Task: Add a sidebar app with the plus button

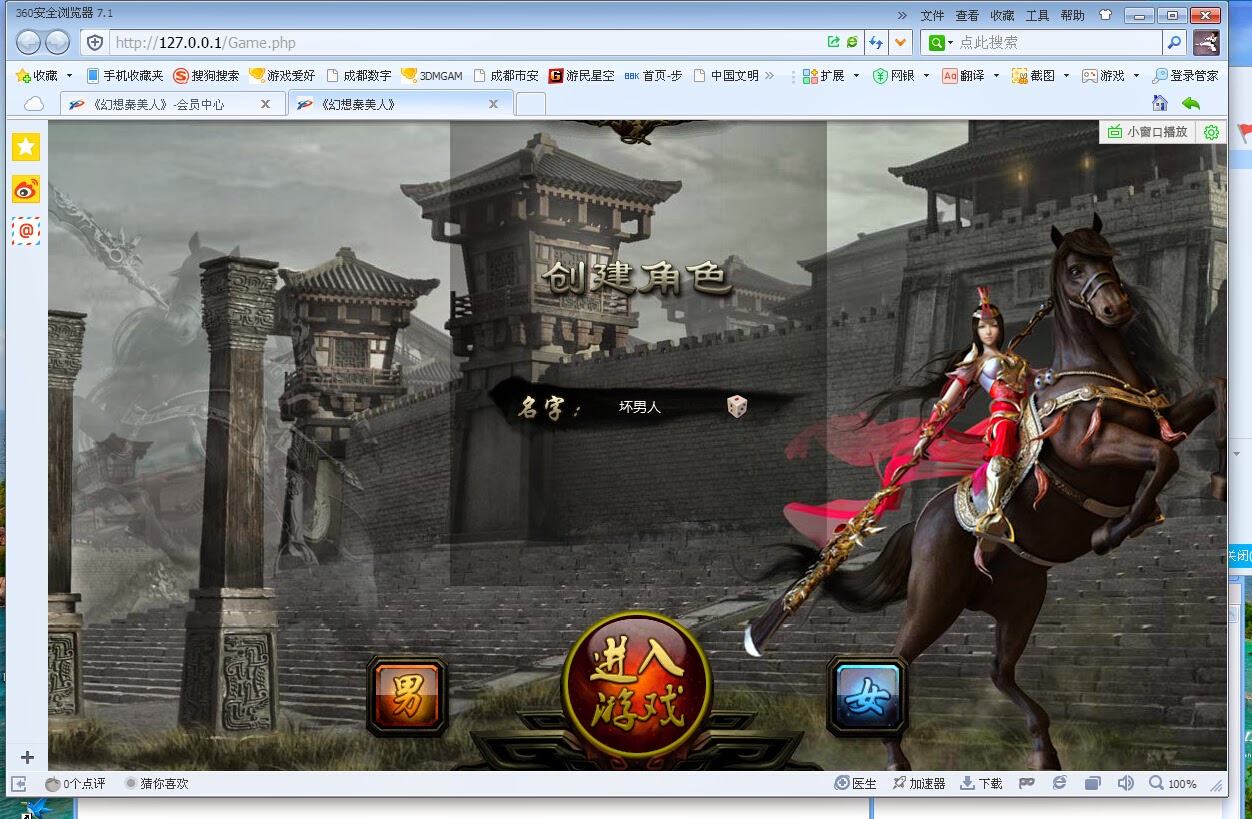Action: 27,757
